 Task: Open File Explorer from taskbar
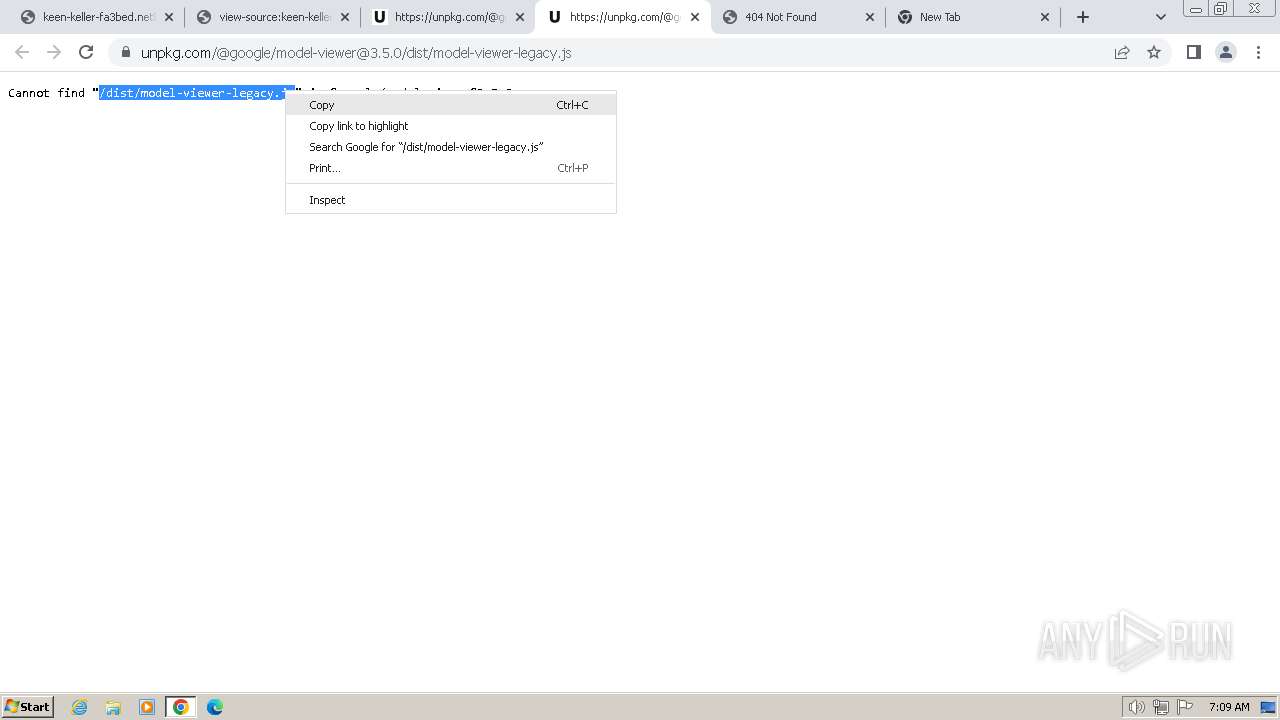pyautogui.click(x=113, y=707)
